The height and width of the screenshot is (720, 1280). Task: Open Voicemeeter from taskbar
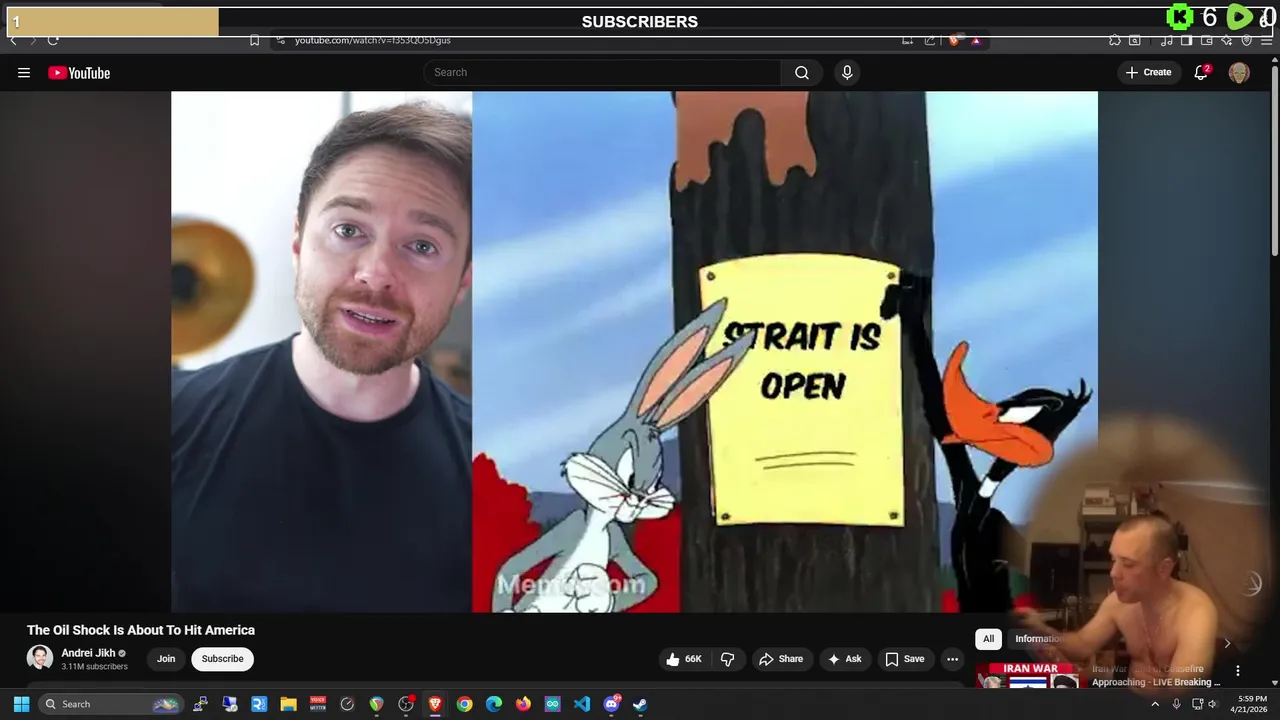pyautogui.click(x=317, y=704)
